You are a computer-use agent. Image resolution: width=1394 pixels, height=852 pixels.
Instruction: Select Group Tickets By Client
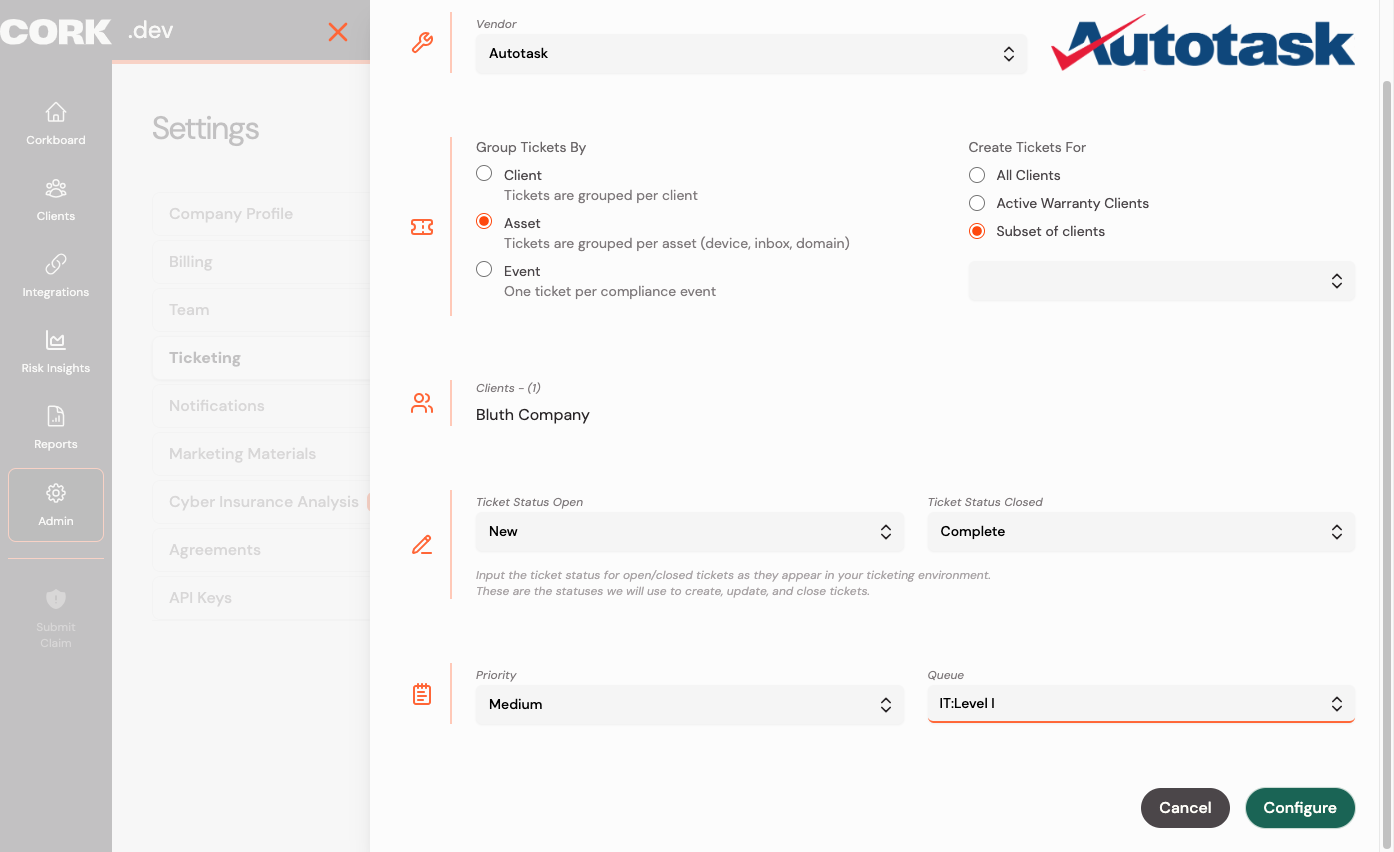[x=484, y=173]
